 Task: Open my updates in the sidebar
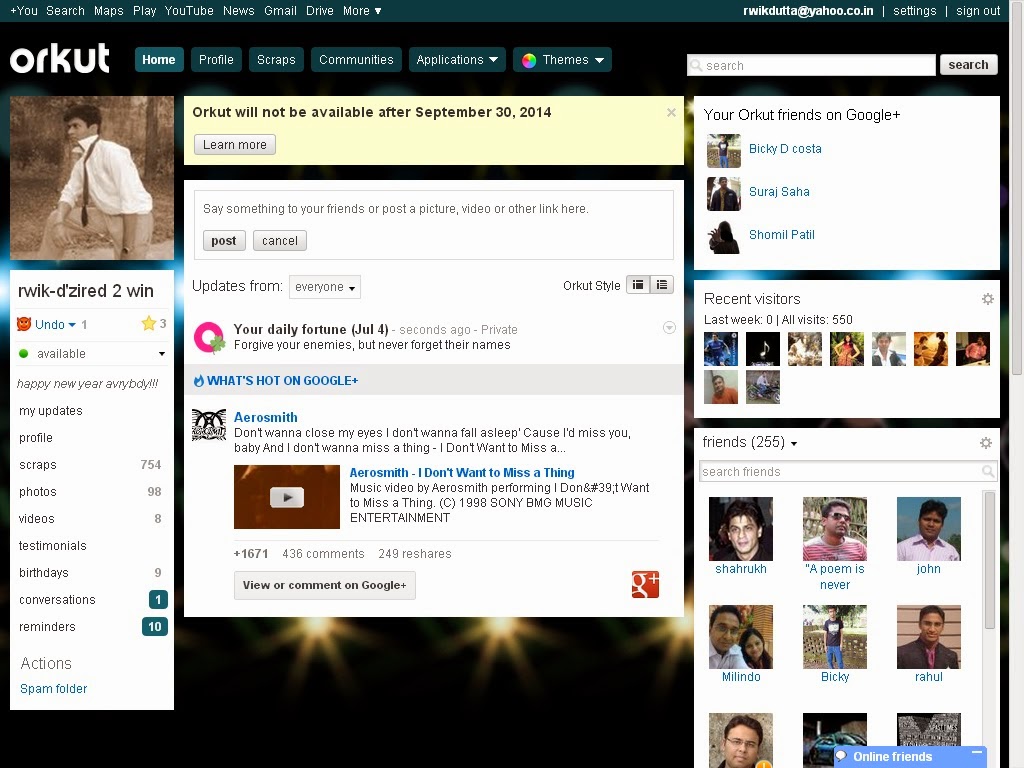tap(51, 411)
